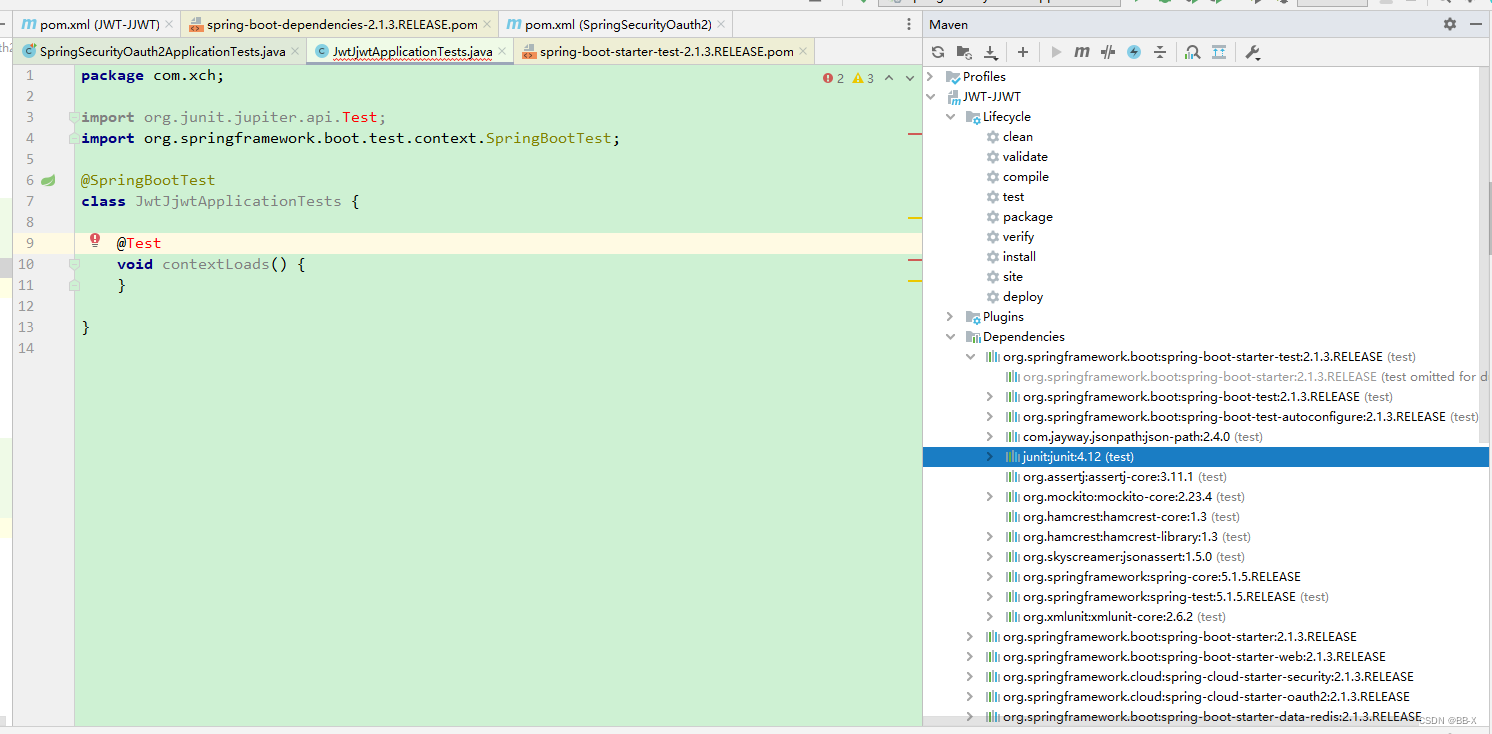The image size is (1492, 734).
Task: Add Maven project plus icon
Action: pyautogui.click(x=1023, y=52)
